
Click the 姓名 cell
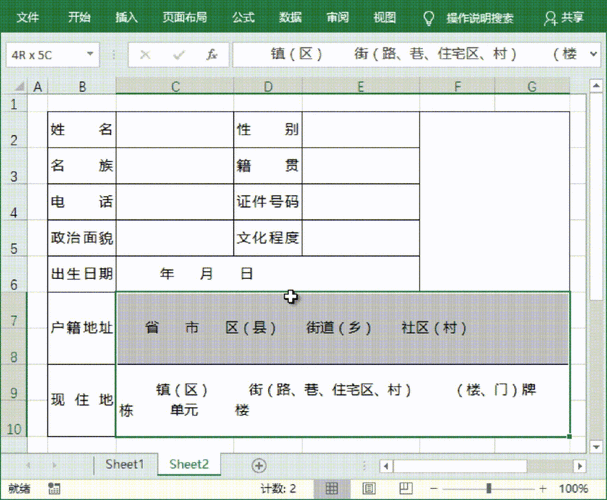click(x=82, y=130)
